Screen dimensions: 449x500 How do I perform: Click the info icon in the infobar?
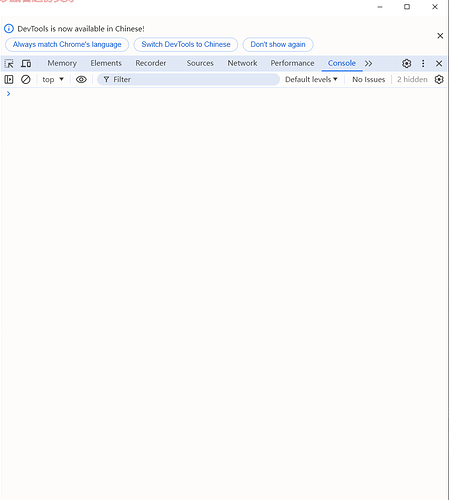pos(9,29)
